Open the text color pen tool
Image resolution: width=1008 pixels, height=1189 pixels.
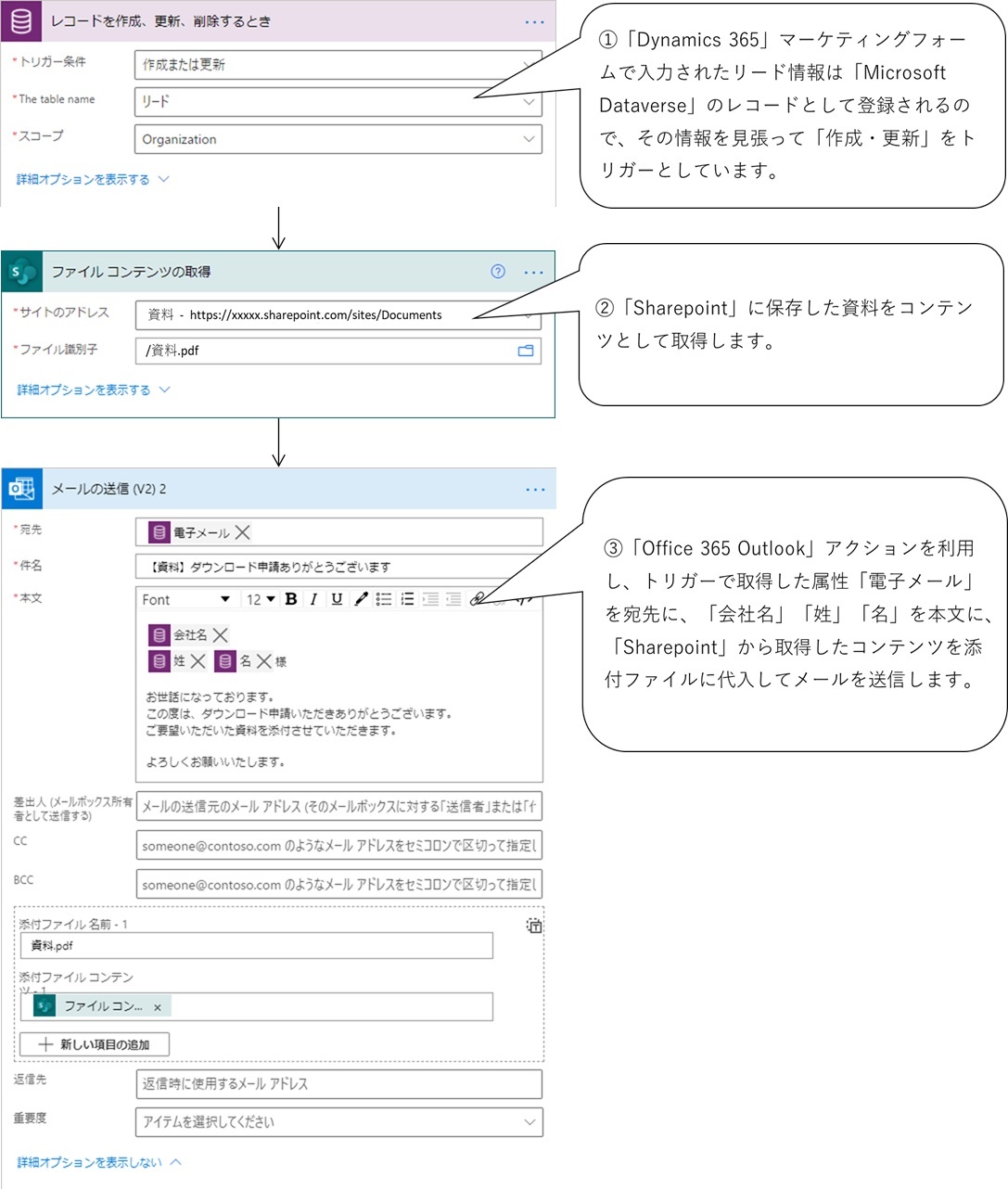coord(361,599)
